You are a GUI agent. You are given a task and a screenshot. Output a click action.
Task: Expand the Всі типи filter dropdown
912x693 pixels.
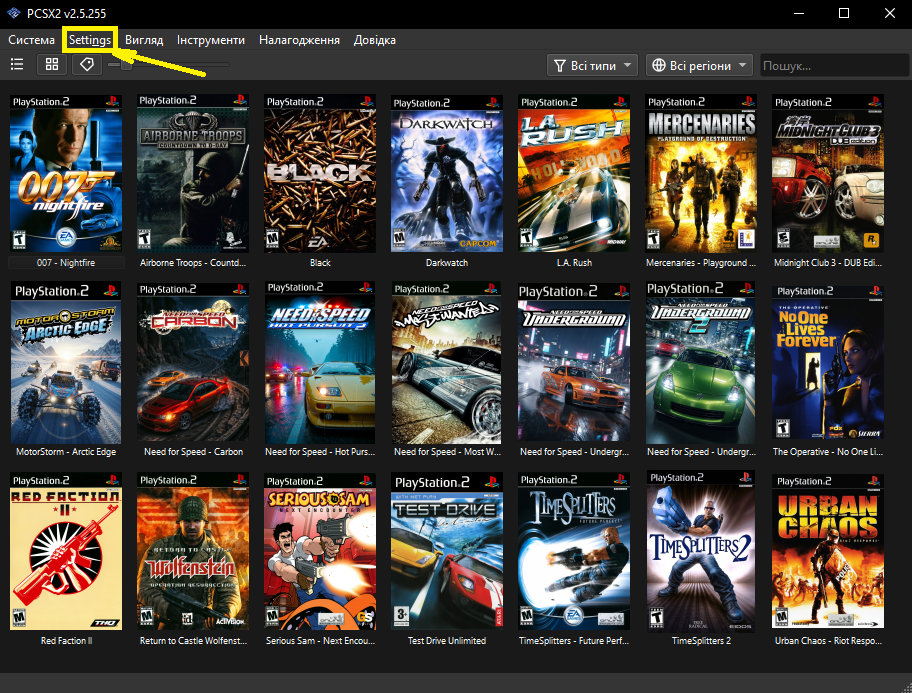(592, 66)
